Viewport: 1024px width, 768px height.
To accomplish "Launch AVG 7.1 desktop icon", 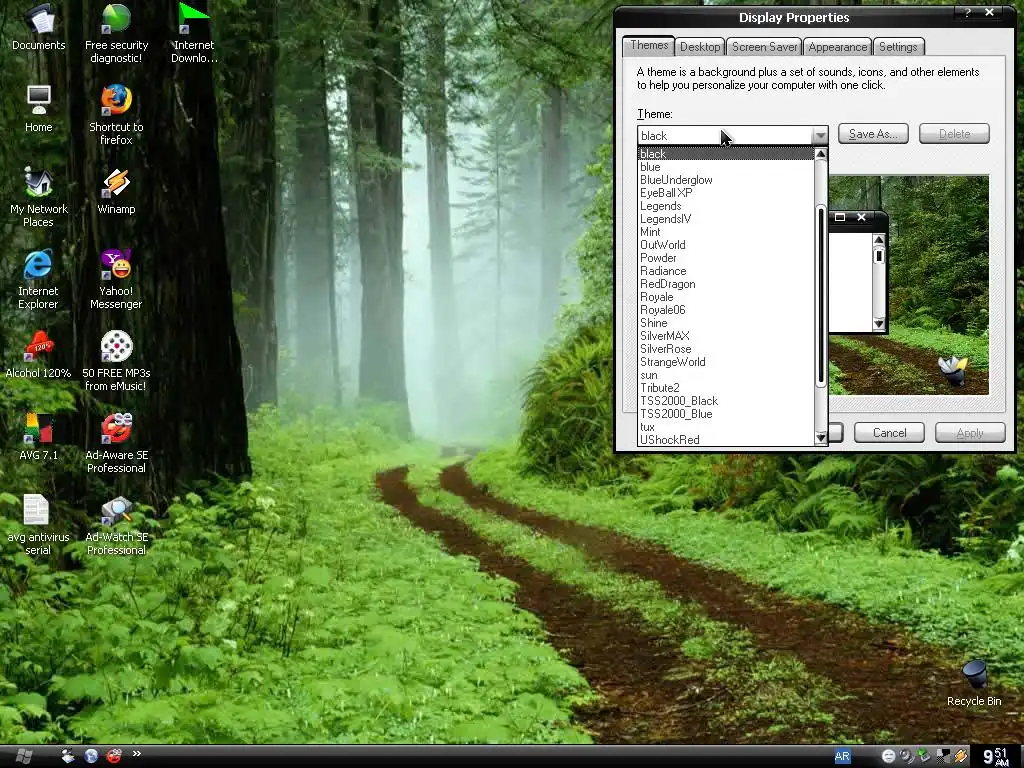I will [x=39, y=437].
